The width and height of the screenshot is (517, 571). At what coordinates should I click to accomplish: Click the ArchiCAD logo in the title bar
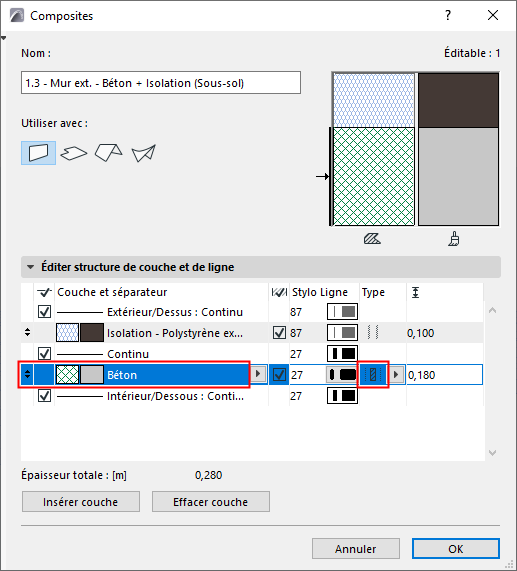(17, 15)
